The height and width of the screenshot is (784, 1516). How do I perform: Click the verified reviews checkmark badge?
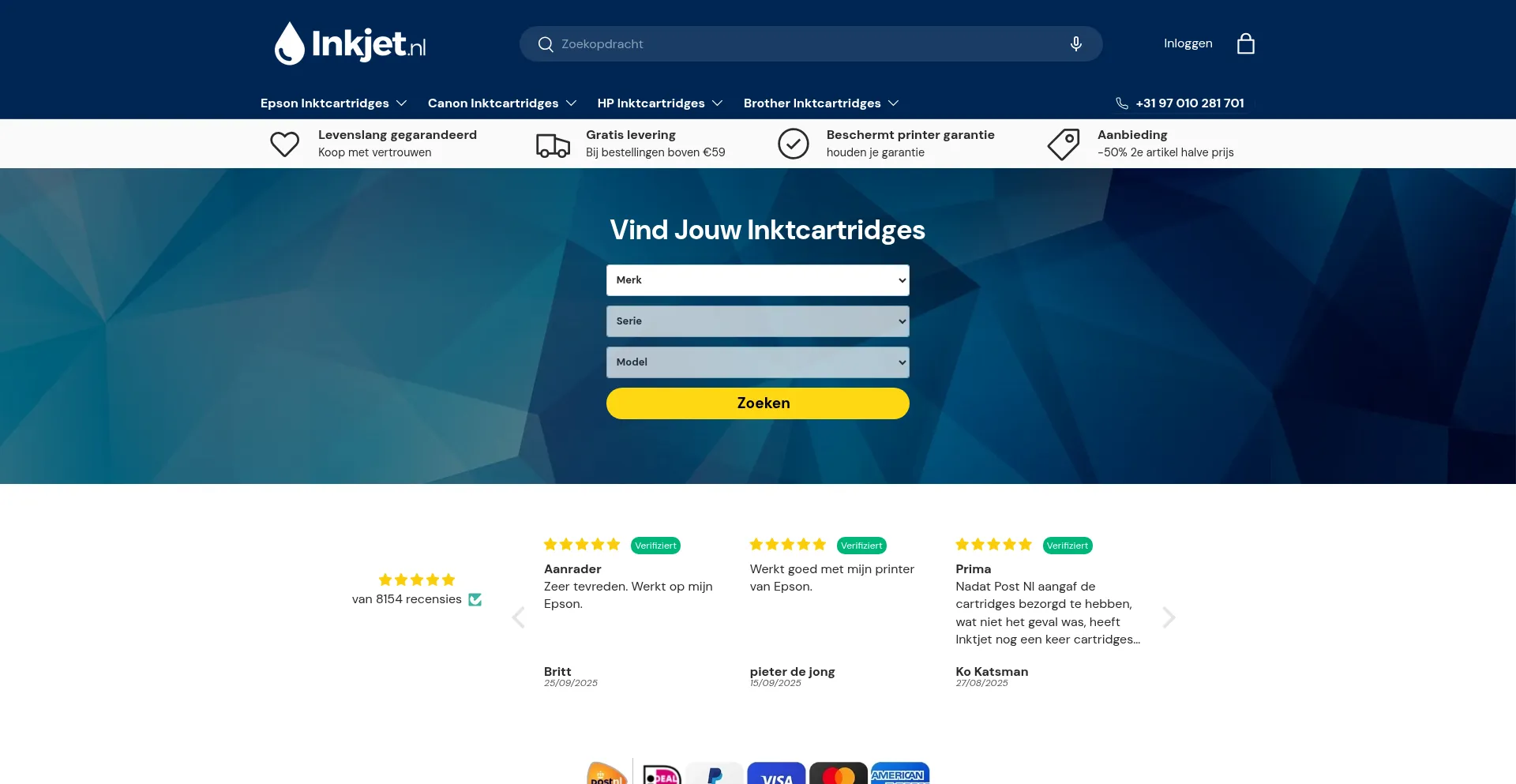click(475, 599)
